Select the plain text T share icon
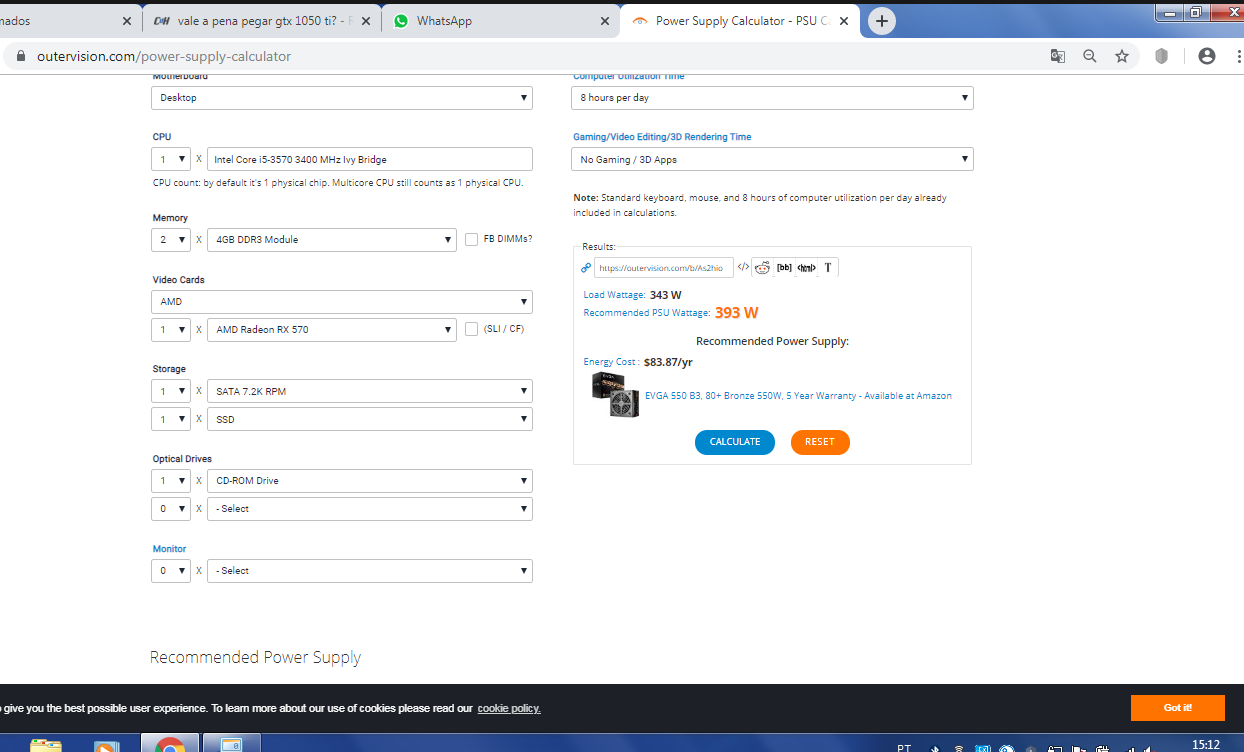 828,267
